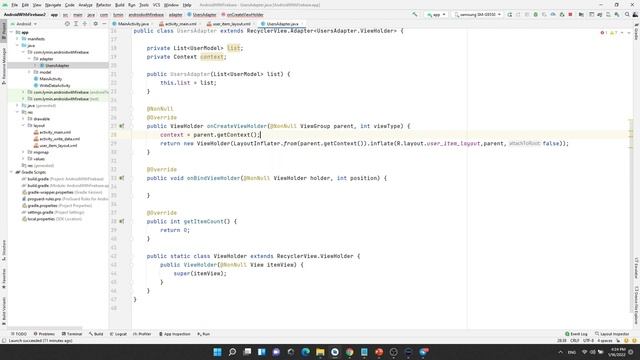Click the Windows Start button on taskbar
The width and height of the screenshot is (640, 360).
[x=218, y=352]
